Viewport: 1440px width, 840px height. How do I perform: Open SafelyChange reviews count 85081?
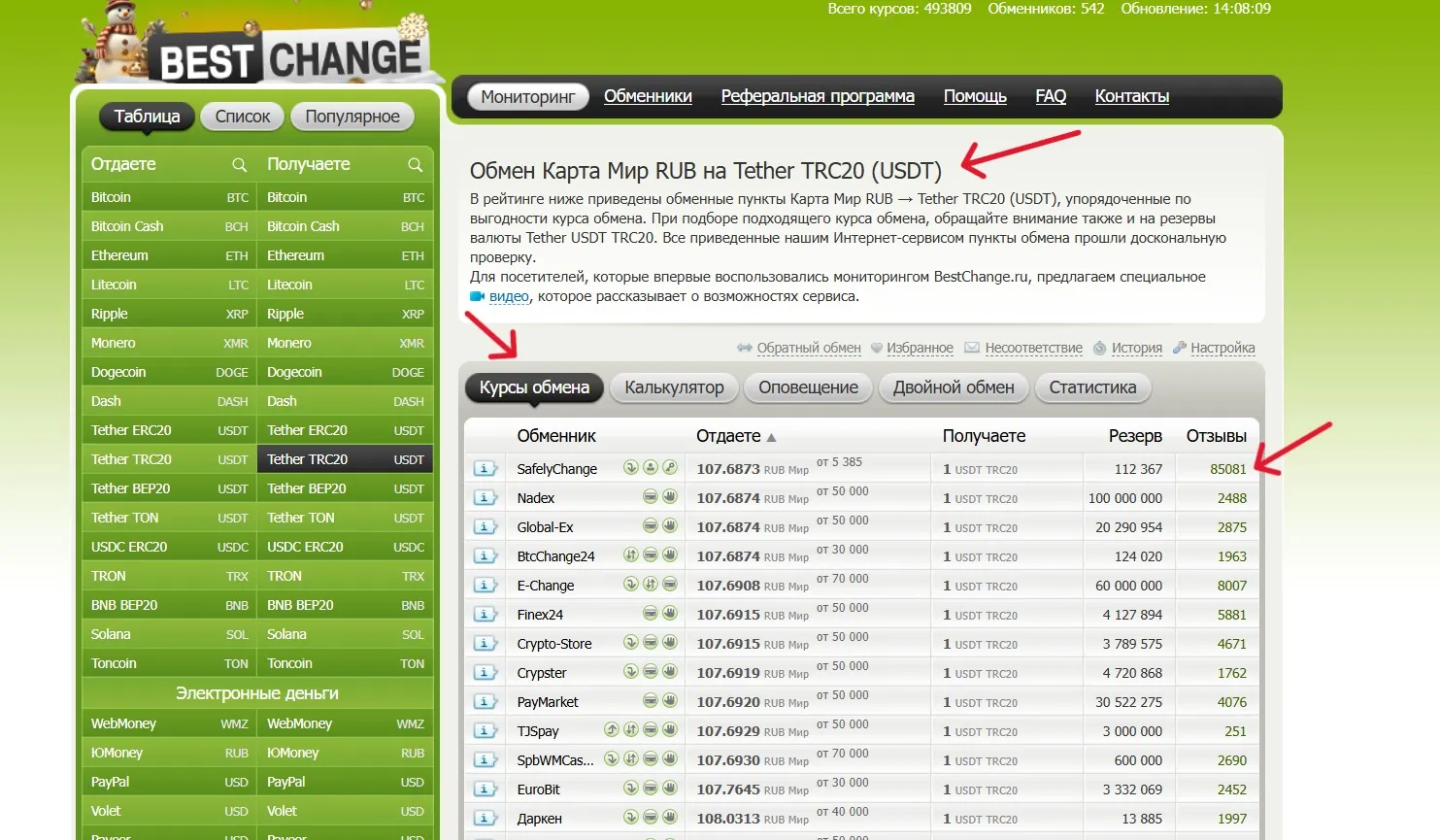coord(1227,469)
